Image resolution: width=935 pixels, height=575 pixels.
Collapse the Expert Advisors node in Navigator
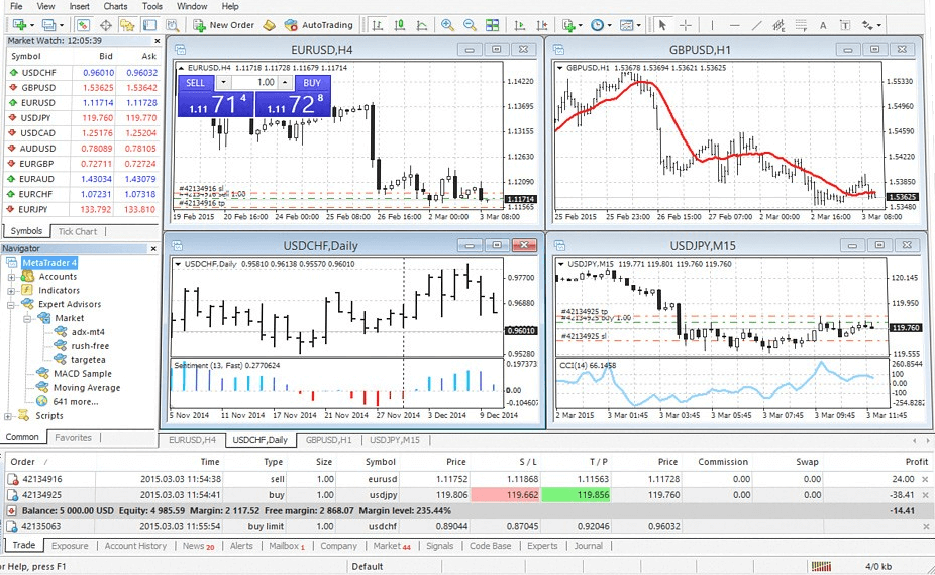11,305
